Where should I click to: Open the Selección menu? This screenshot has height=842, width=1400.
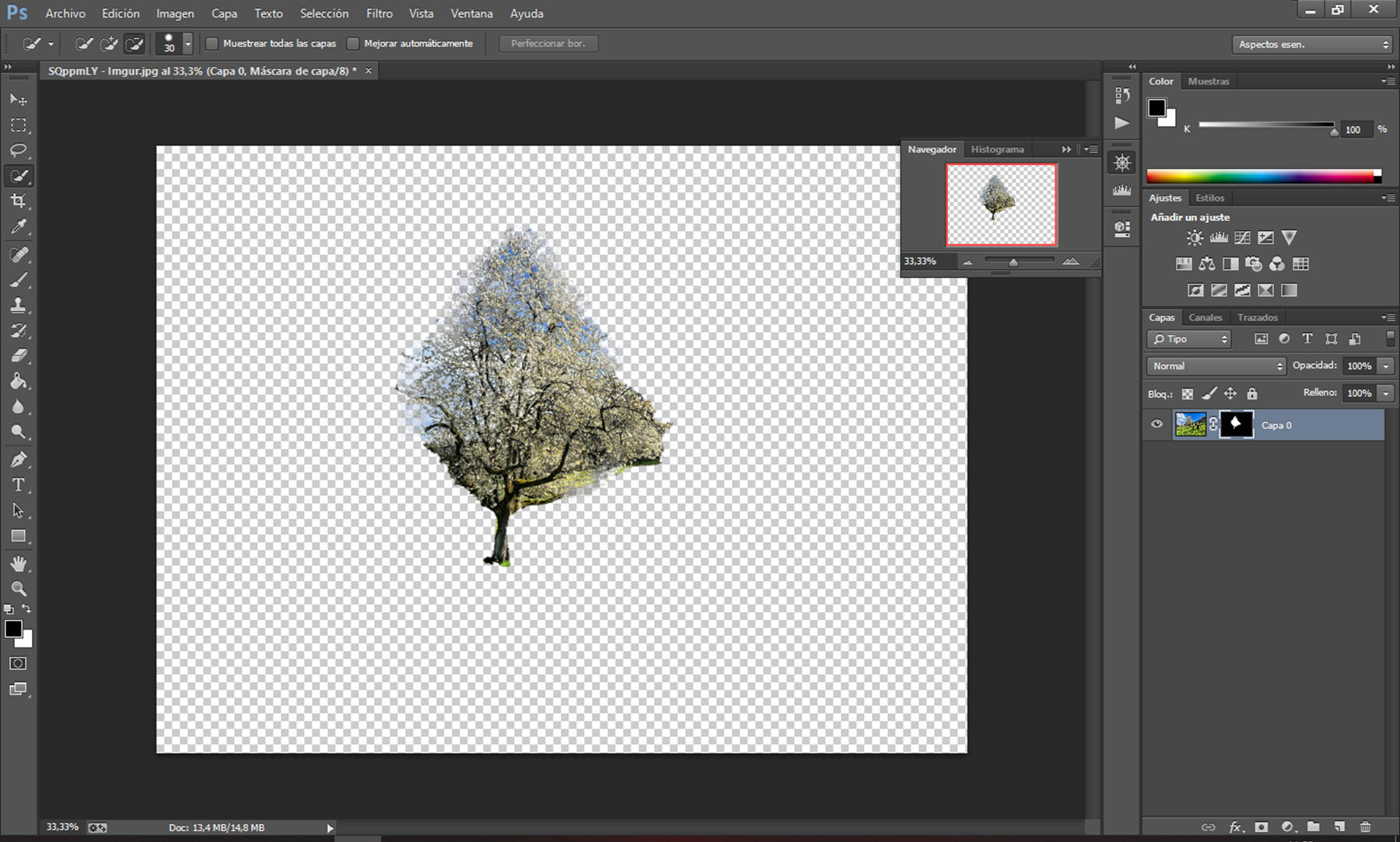click(x=324, y=13)
